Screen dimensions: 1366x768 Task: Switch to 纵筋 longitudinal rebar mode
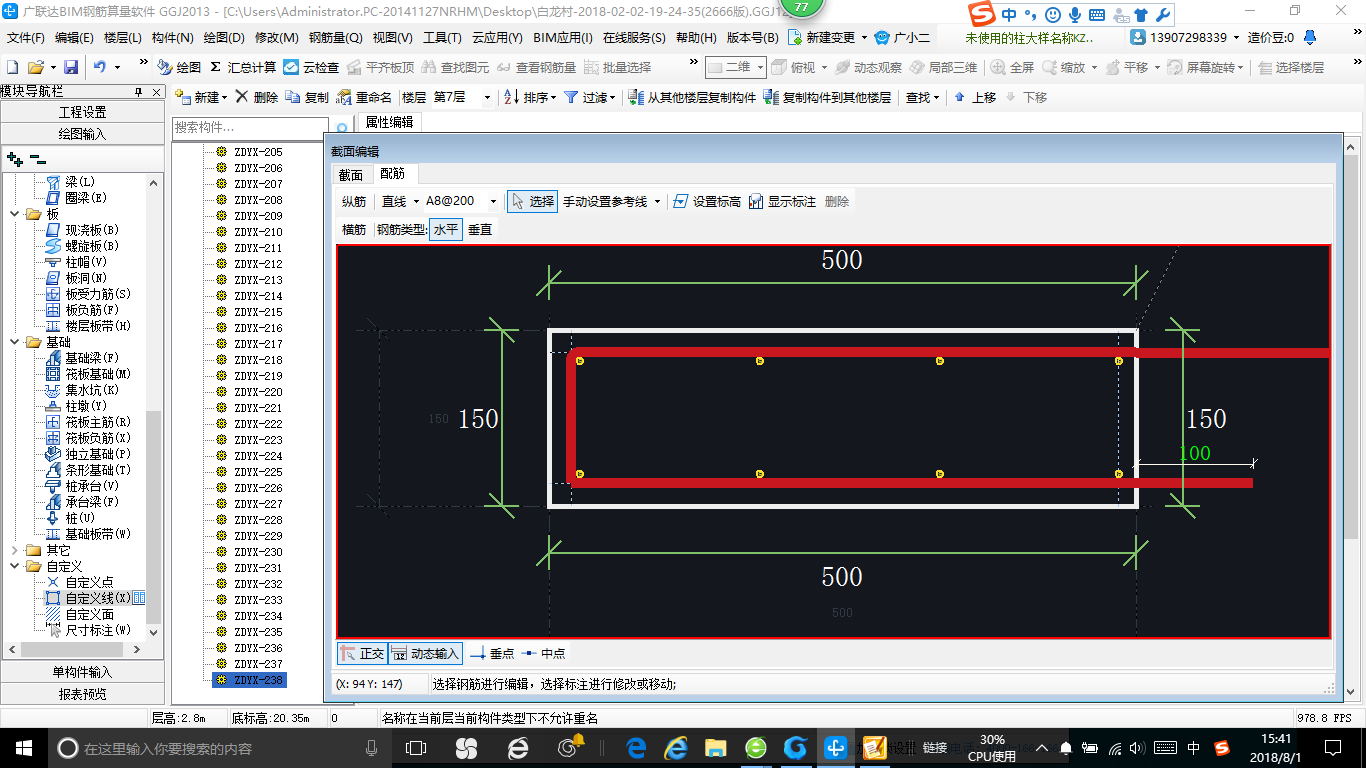coord(354,201)
